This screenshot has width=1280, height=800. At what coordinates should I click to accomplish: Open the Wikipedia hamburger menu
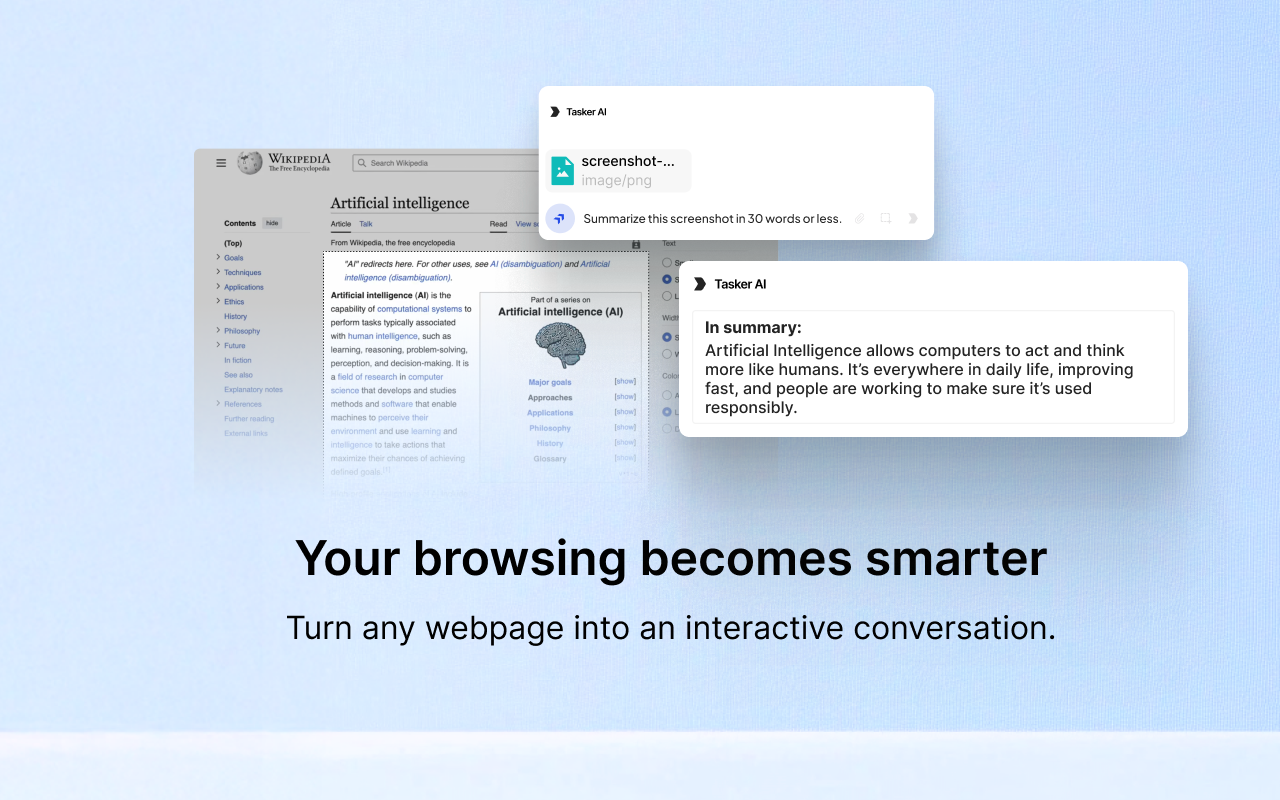221,163
